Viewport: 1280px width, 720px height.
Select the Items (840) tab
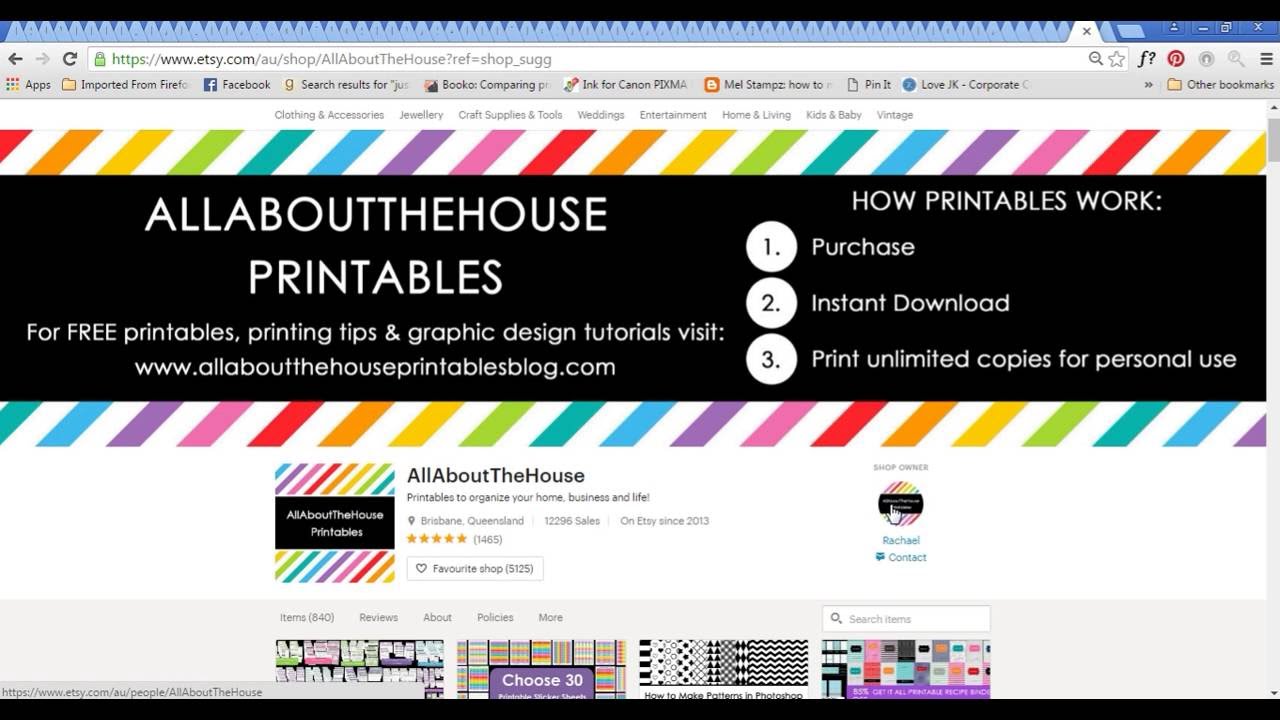click(307, 618)
